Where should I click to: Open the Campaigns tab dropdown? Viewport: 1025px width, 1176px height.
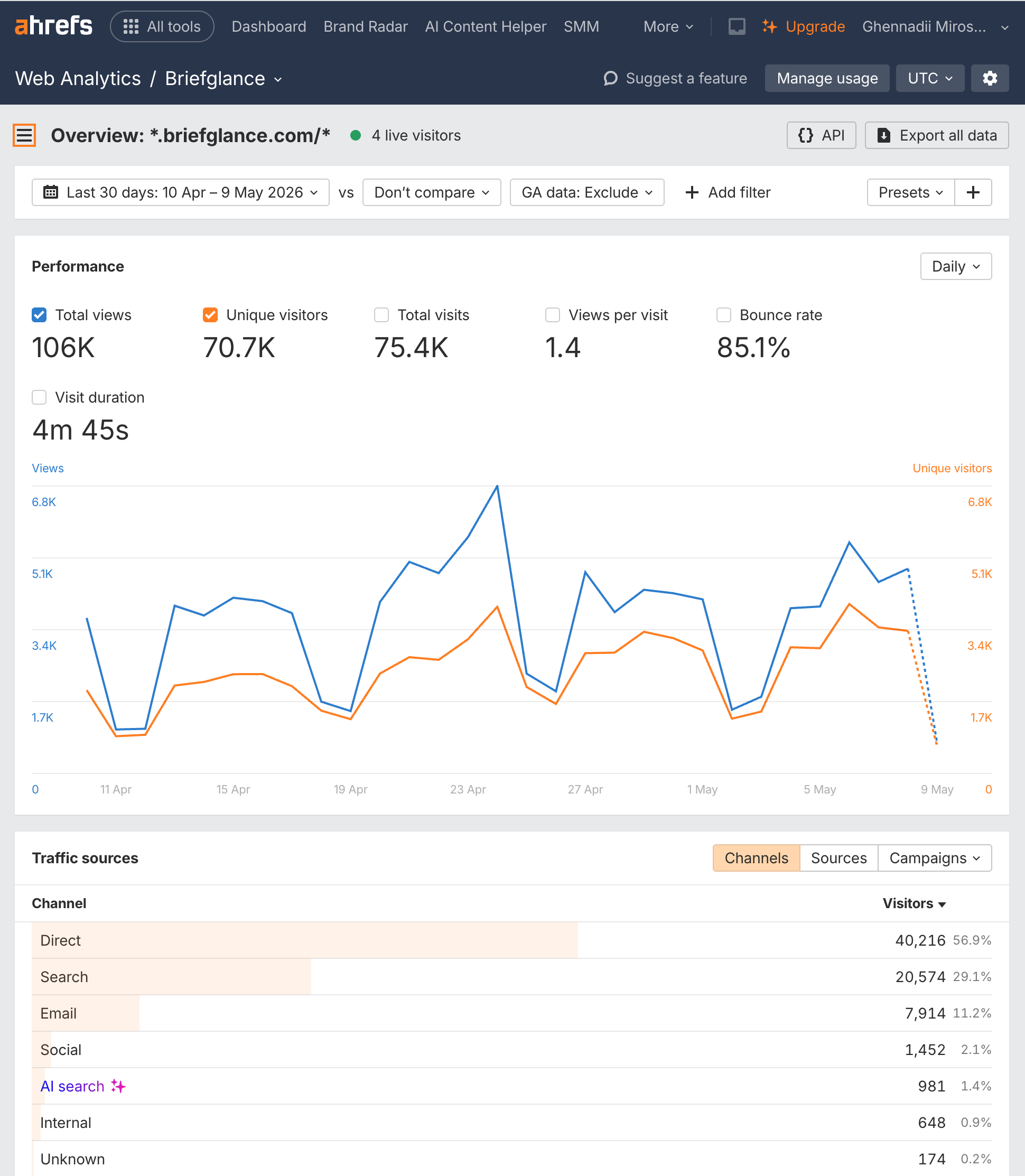[935, 858]
